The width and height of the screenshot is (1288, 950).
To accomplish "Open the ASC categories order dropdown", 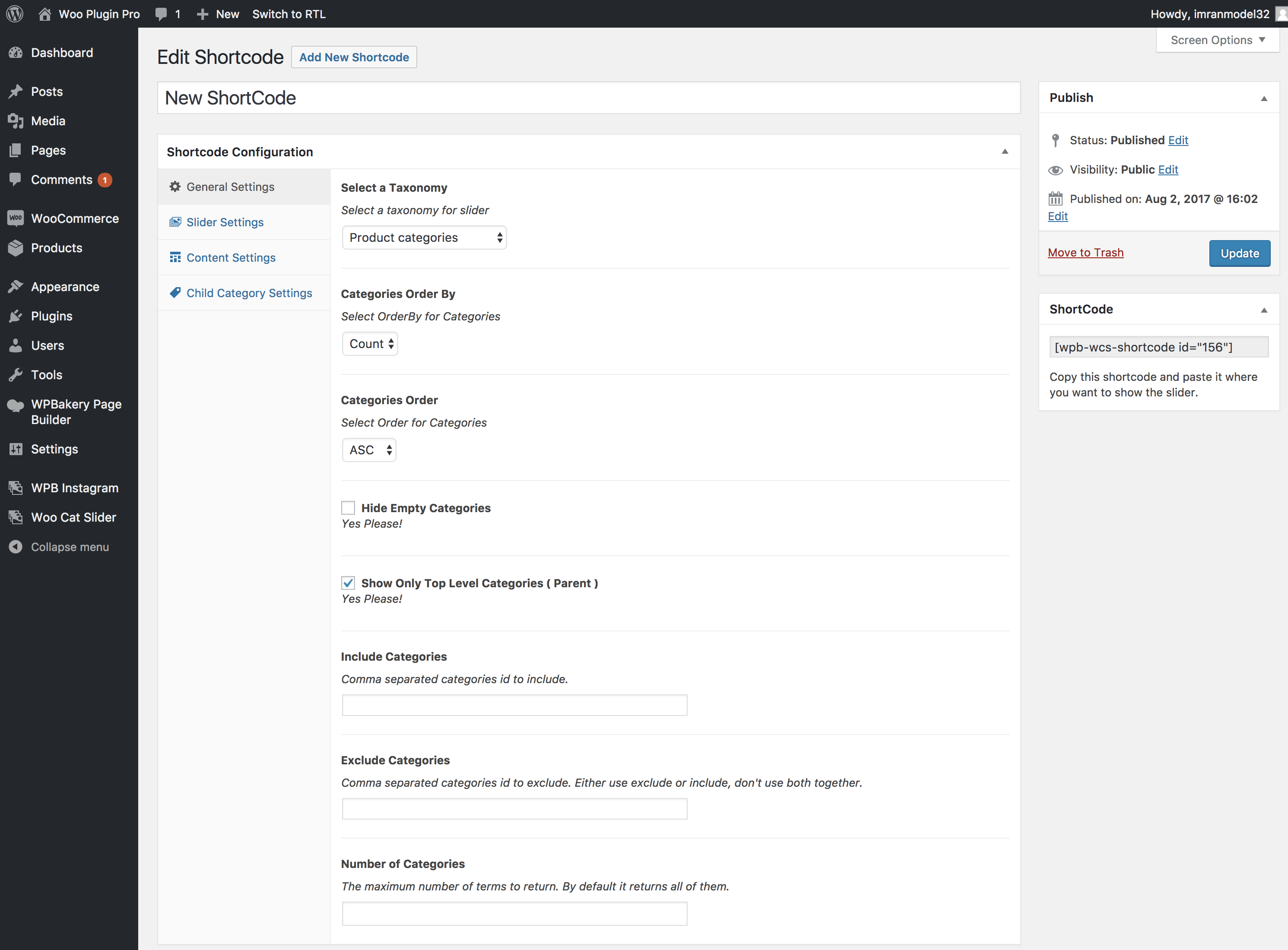I will pyautogui.click(x=369, y=450).
